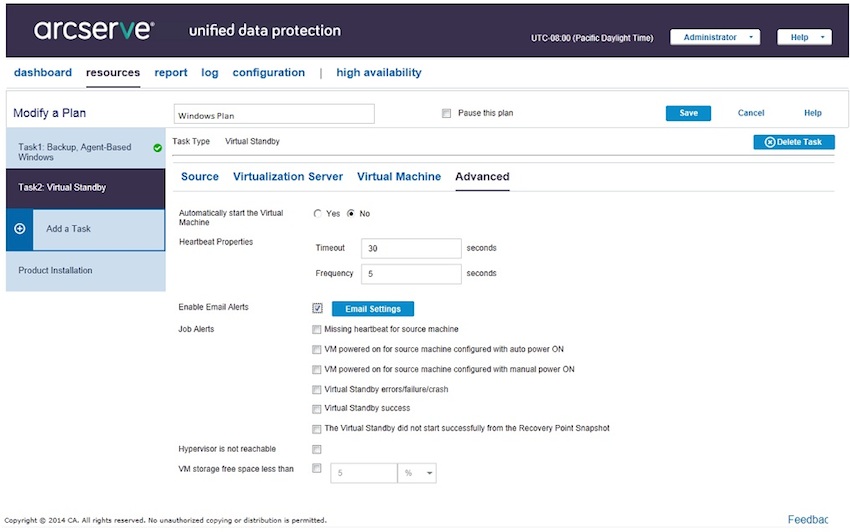
Task: Click the Timeout seconds input field
Action: pos(411,248)
